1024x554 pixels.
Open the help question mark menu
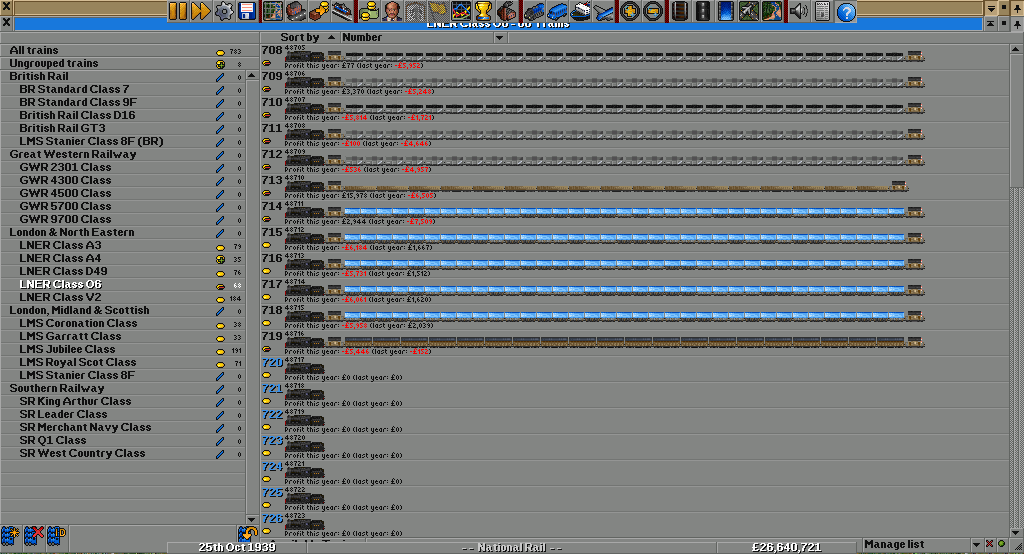(846, 11)
